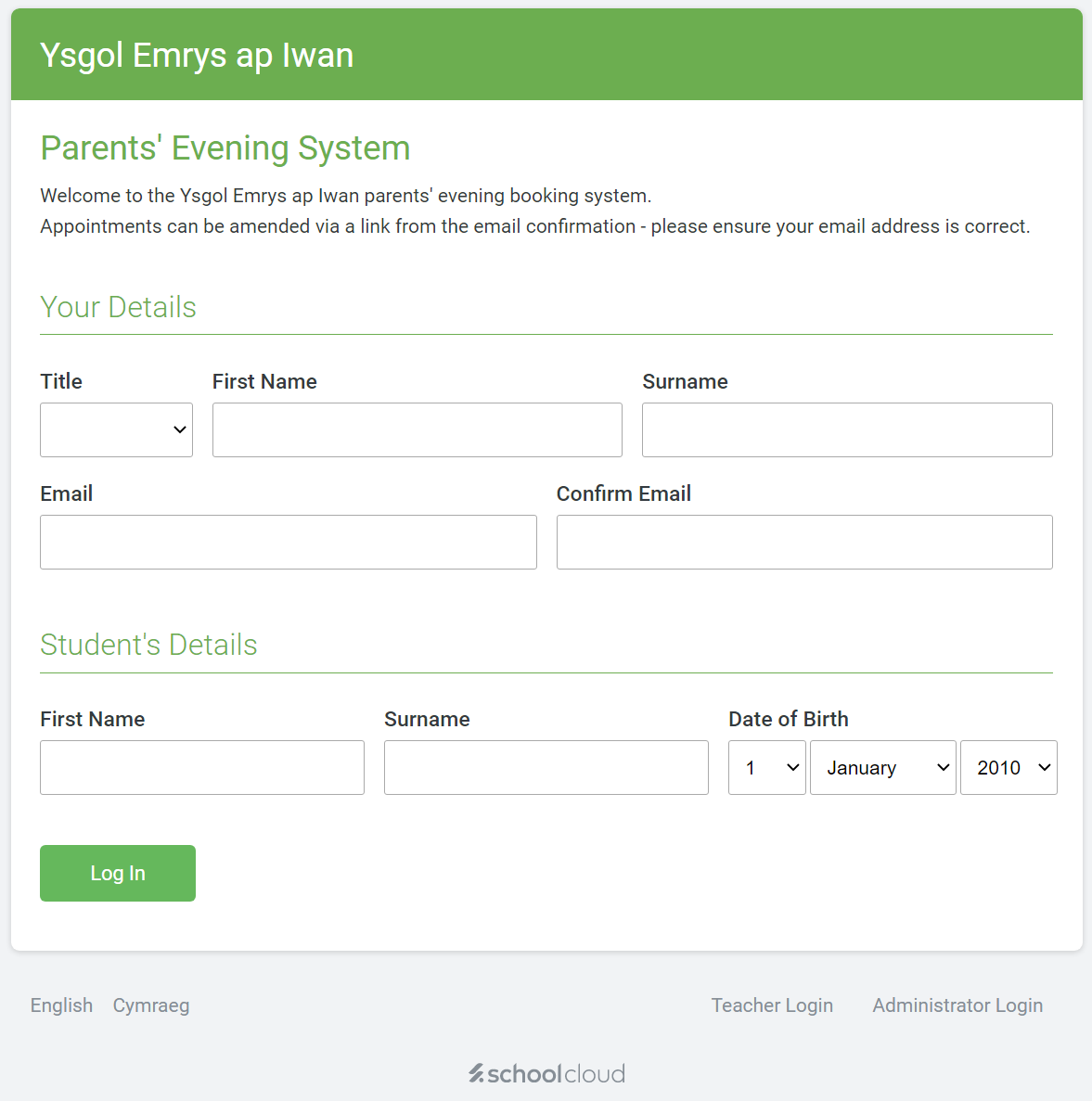Click the Ysgol Emrys ap Iwan header title
This screenshot has width=1092, height=1101.
pyautogui.click(x=197, y=56)
